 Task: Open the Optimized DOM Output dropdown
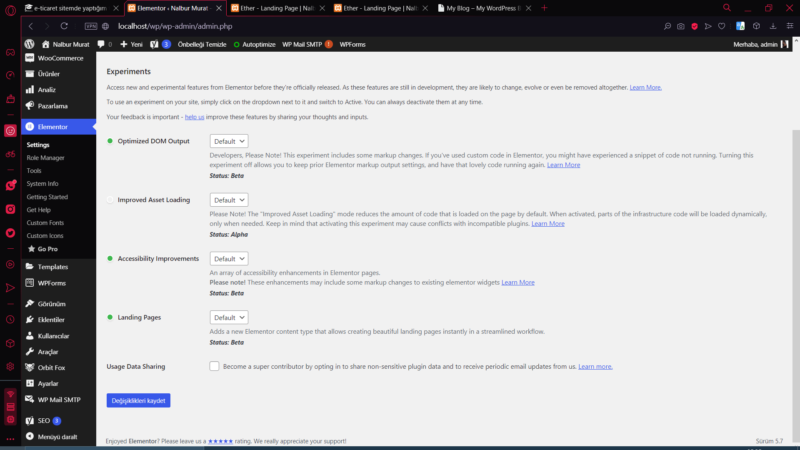tap(229, 142)
